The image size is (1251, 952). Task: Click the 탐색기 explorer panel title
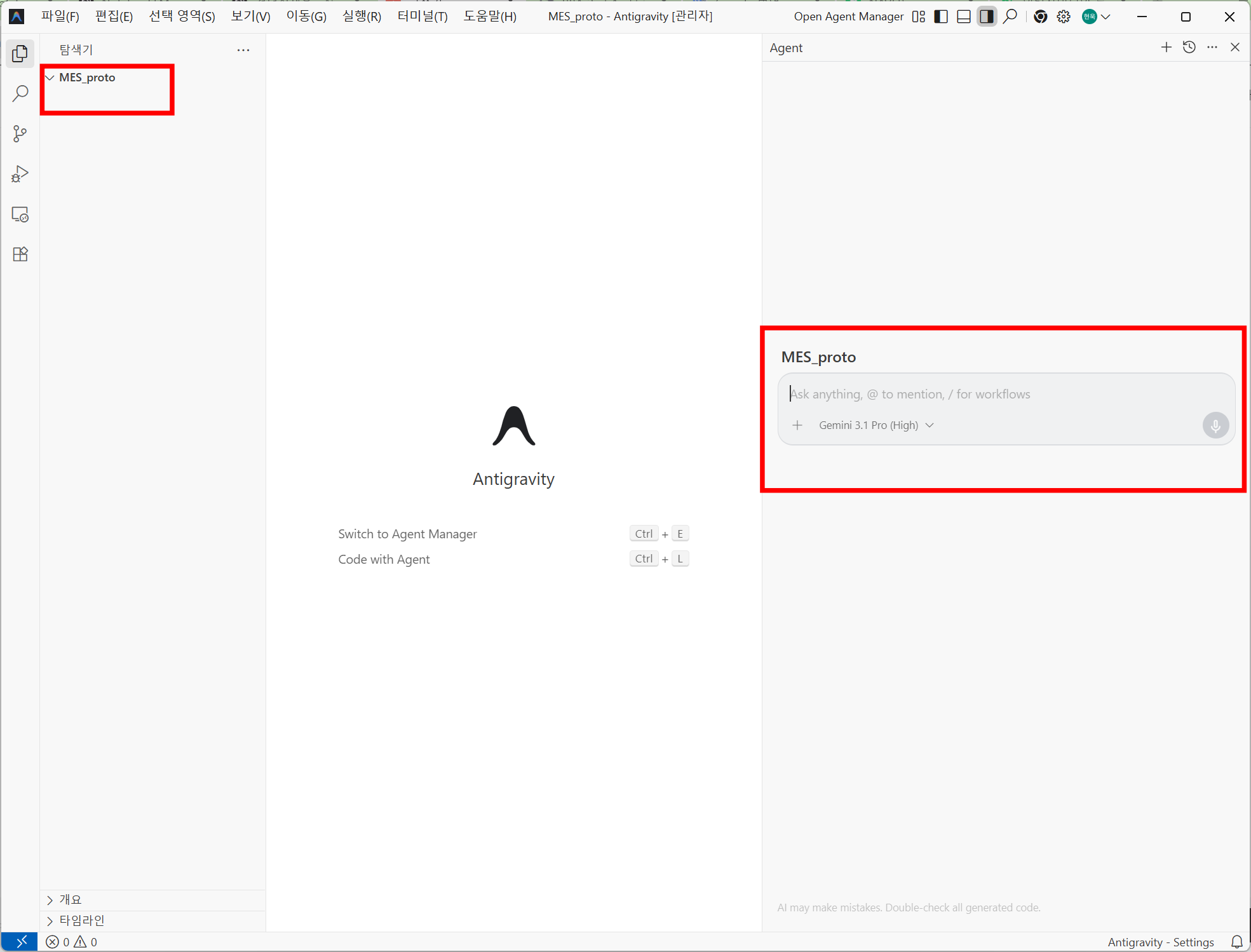[x=76, y=50]
